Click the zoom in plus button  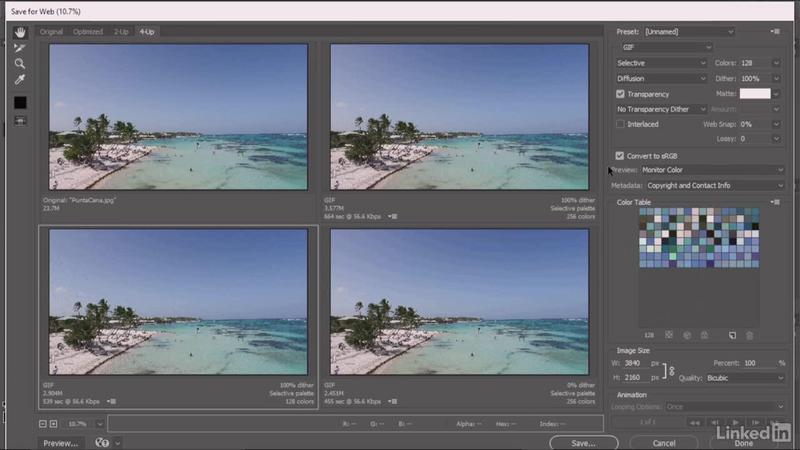point(54,424)
